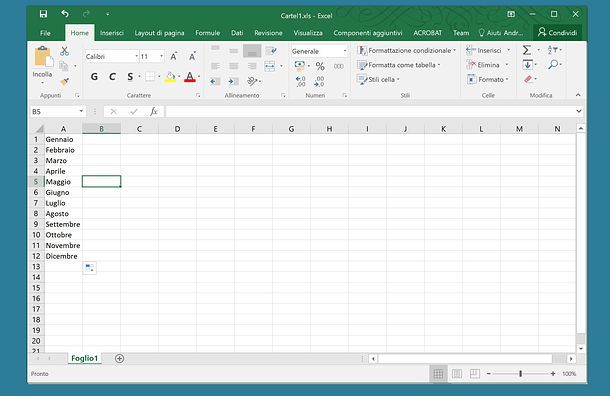610x396 pixels.
Task: Collapse the ribbon with the caret arrow
Action: coord(578,95)
